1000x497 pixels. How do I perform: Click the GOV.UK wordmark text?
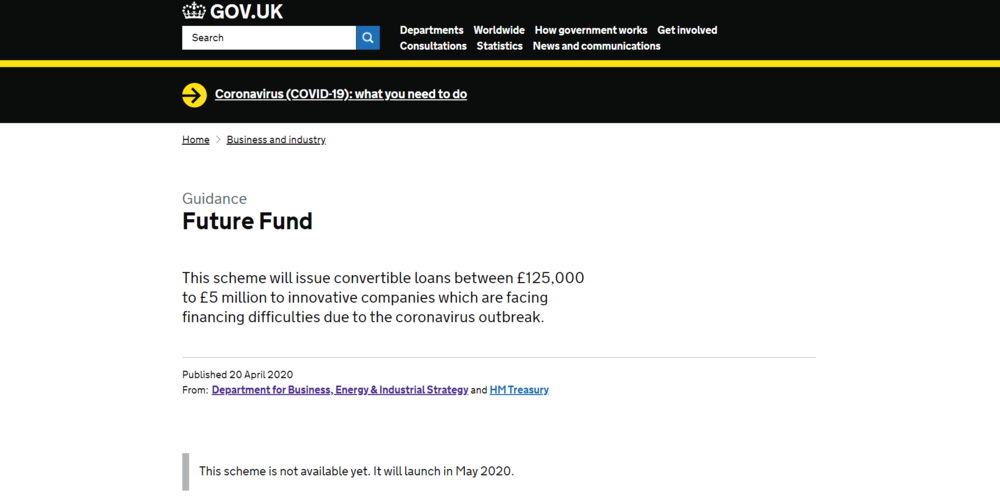(246, 11)
